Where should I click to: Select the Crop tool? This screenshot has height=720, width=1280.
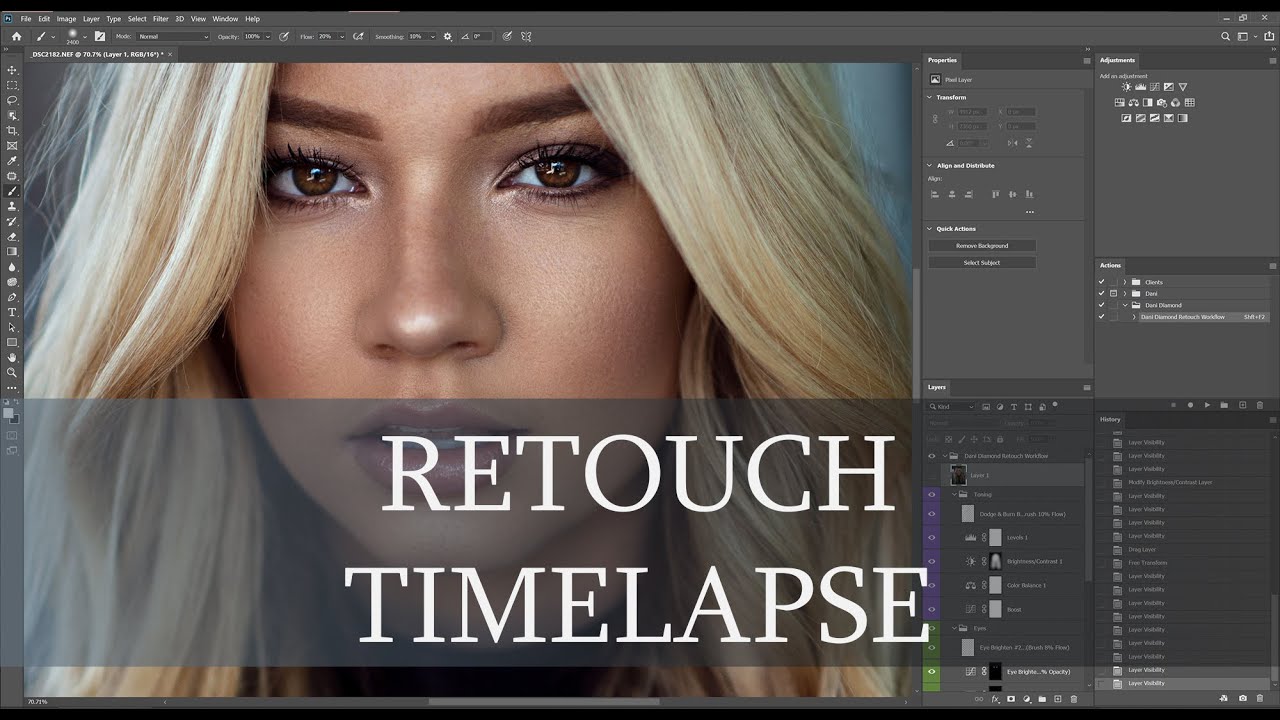[12, 130]
